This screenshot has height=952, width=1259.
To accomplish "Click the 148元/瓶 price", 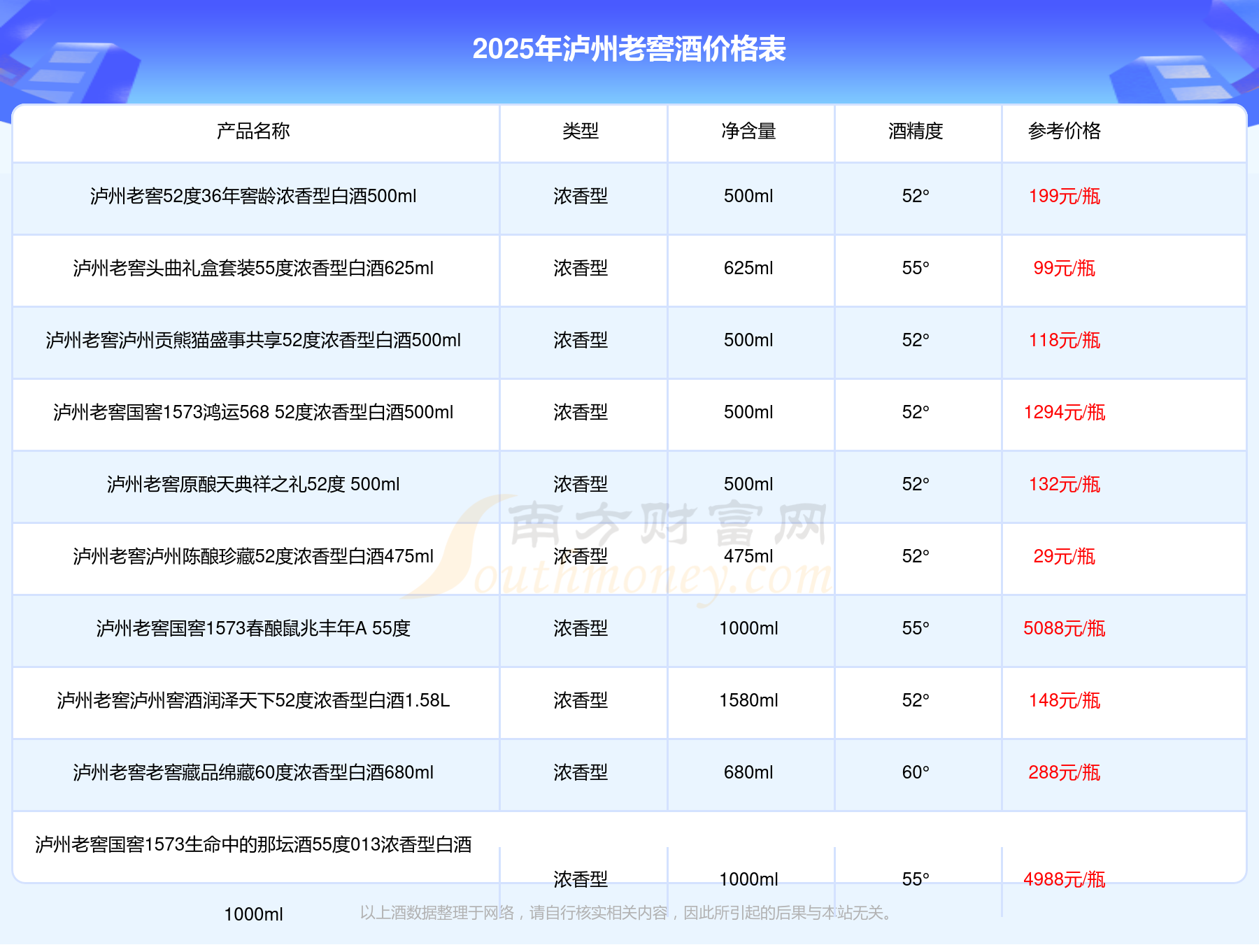I will point(1065,701).
